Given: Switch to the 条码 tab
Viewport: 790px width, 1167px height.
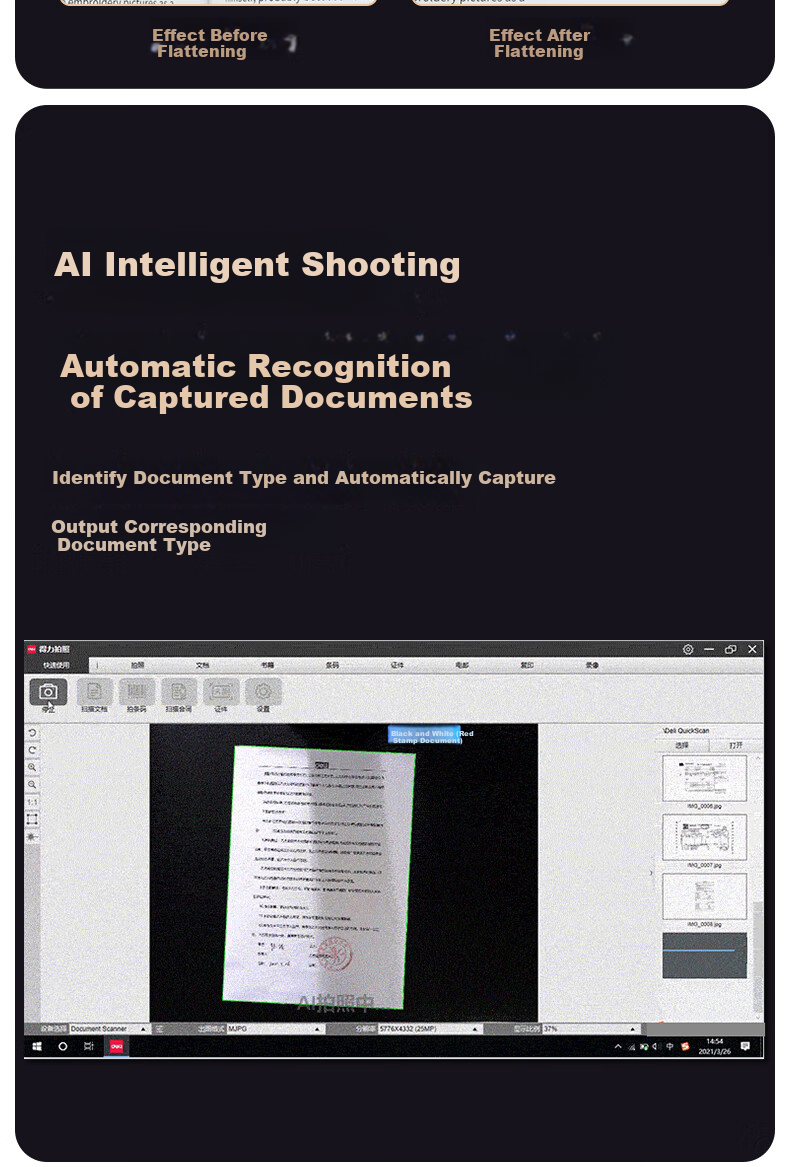Looking at the screenshot, I should click(x=332, y=665).
